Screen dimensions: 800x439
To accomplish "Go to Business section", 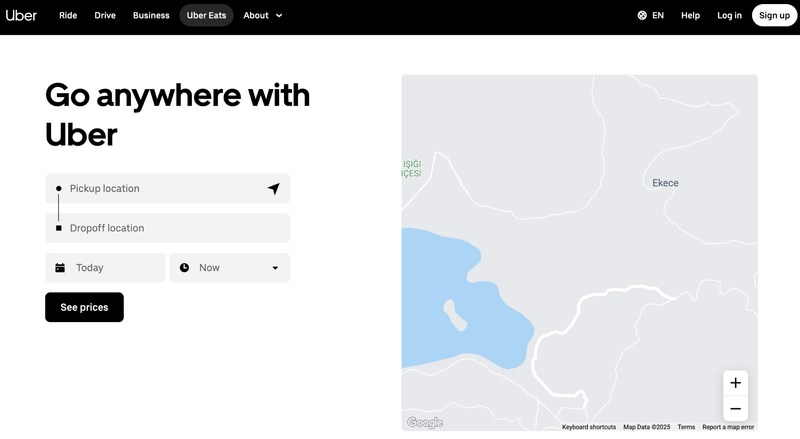I will (151, 15).
